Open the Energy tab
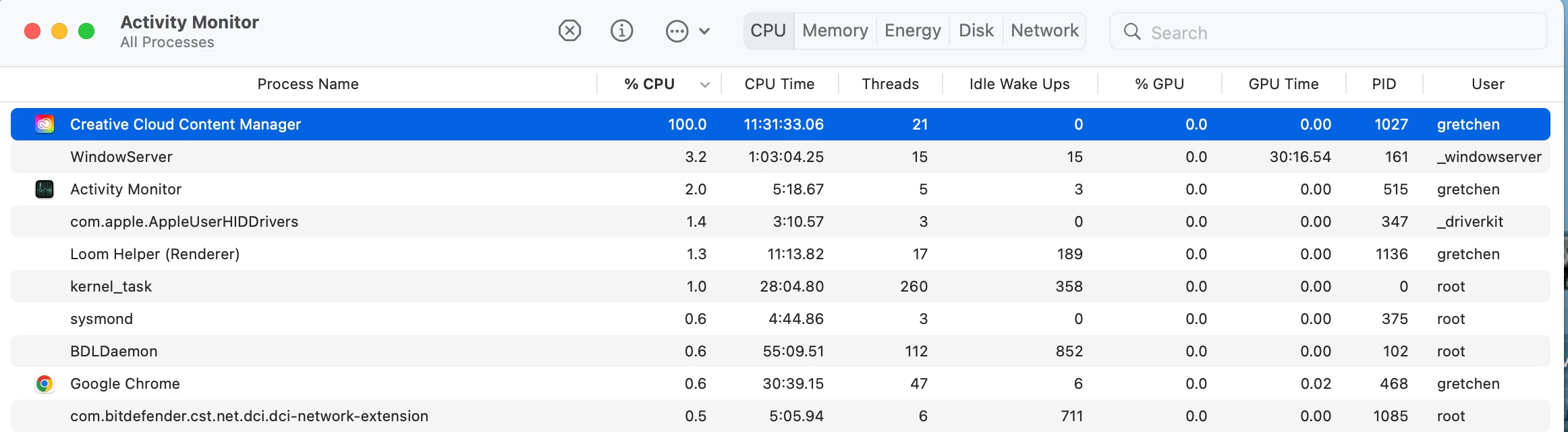The height and width of the screenshot is (432, 1568). [912, 31]
